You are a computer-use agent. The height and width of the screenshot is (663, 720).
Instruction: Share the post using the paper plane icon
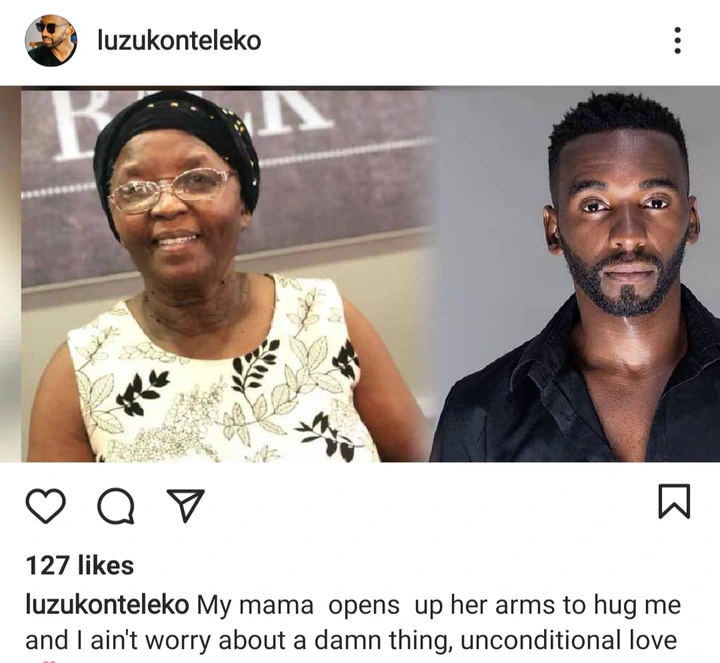[x=186, y=505]
